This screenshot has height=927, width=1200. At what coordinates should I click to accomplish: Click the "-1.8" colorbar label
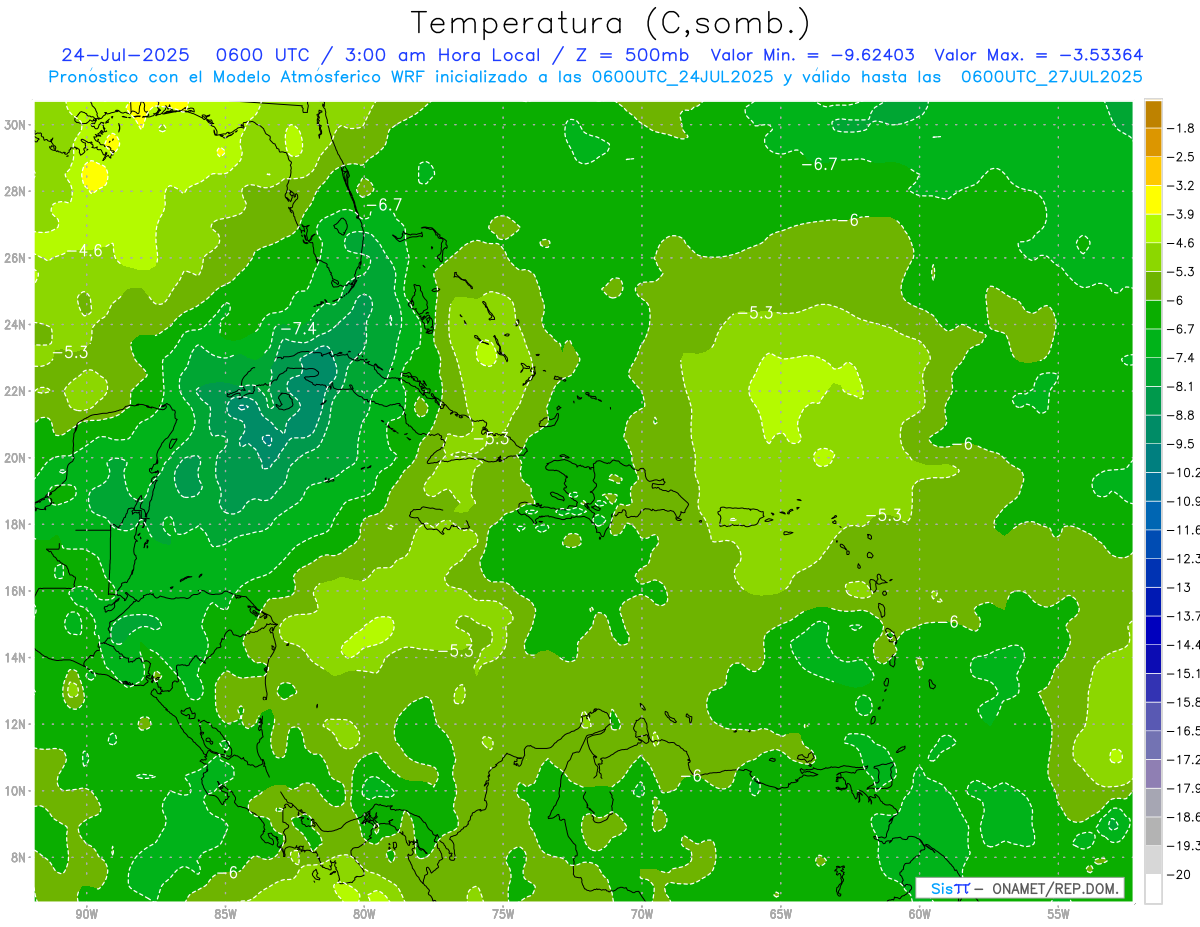pos(1182,128)
